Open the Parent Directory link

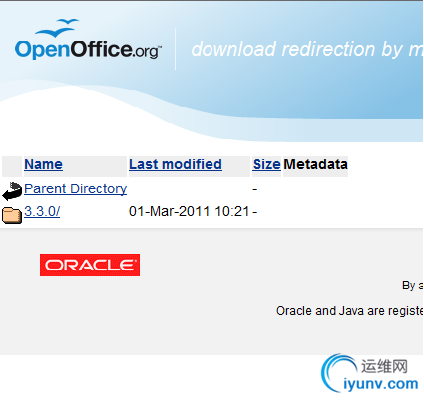[76, 189]
